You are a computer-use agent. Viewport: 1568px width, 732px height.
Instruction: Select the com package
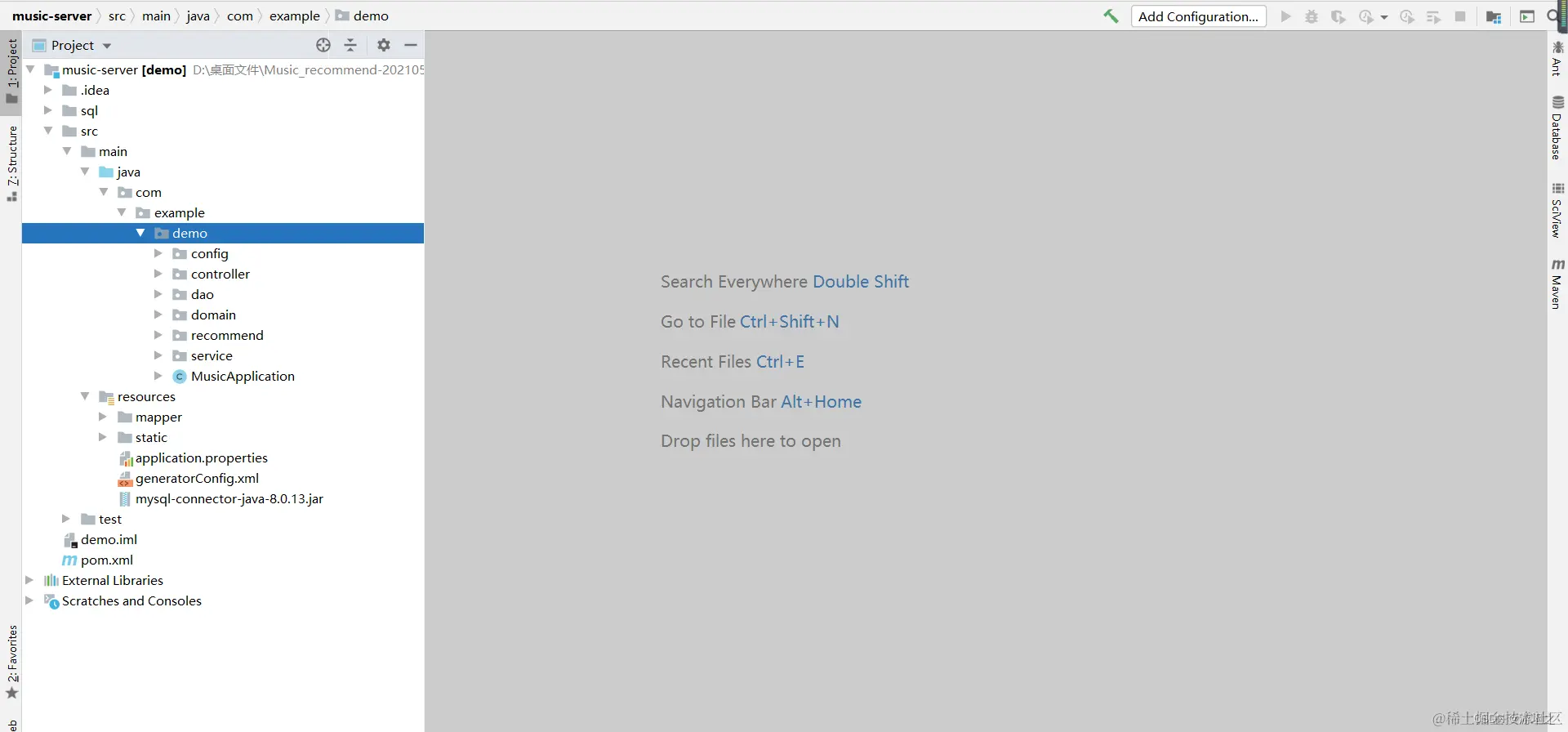coord(149,192)
